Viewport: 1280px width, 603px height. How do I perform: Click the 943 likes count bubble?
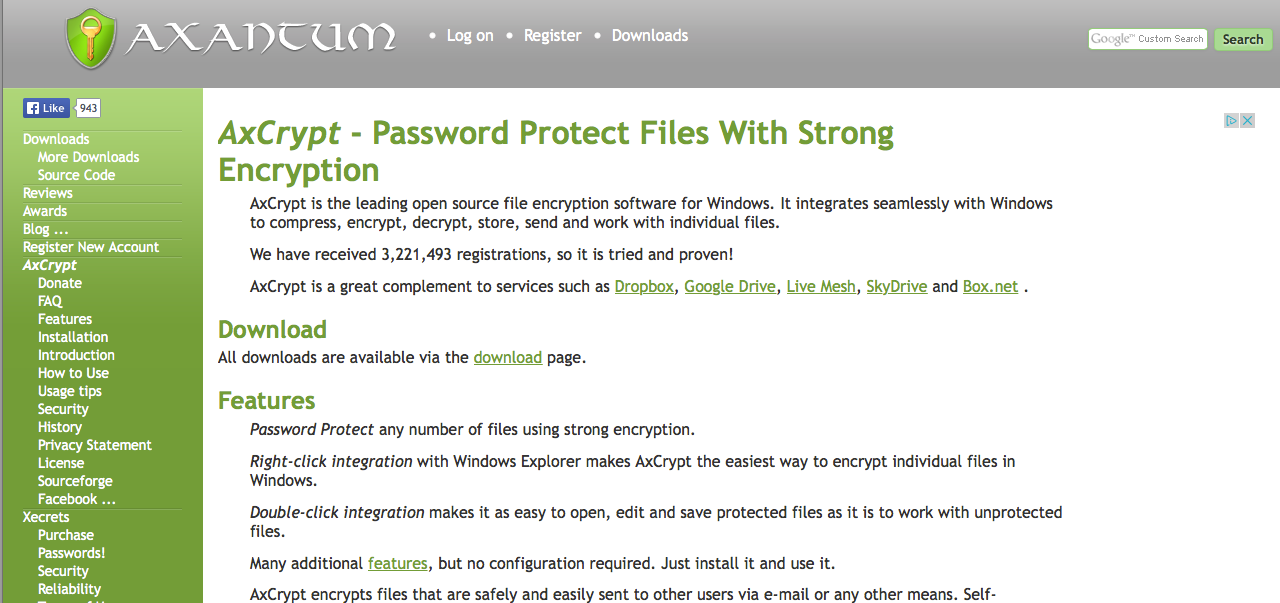(x=89, y=108)
